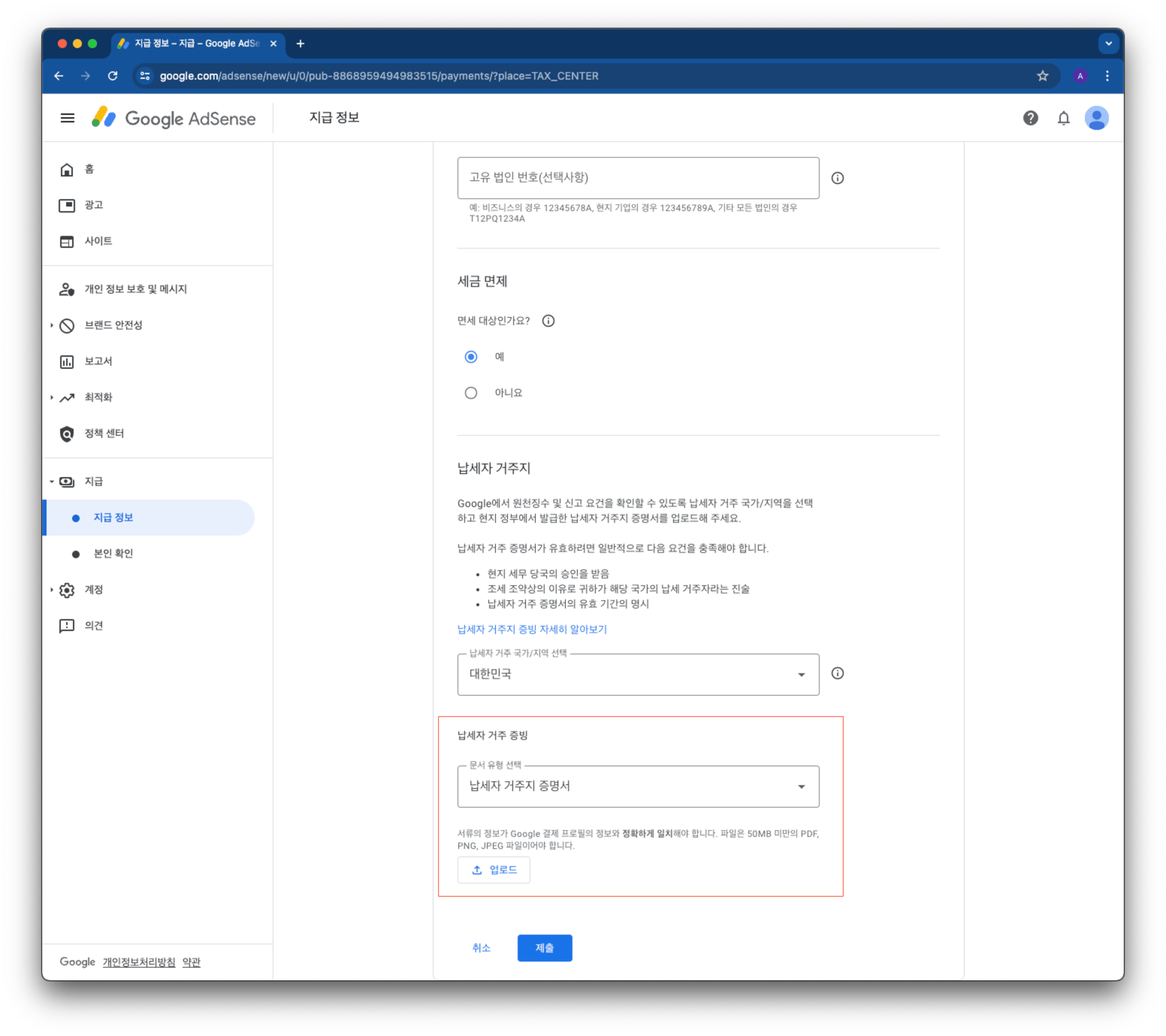Click info icon beside 면세 대상인가요?

click(548, 321)
